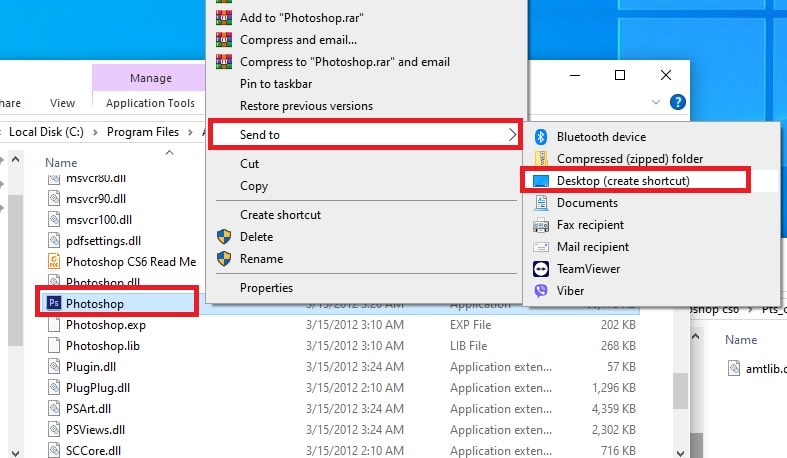Click the TeamViewer icon
The height and width of the screenshot is (458, 787).
pos(541,269)
